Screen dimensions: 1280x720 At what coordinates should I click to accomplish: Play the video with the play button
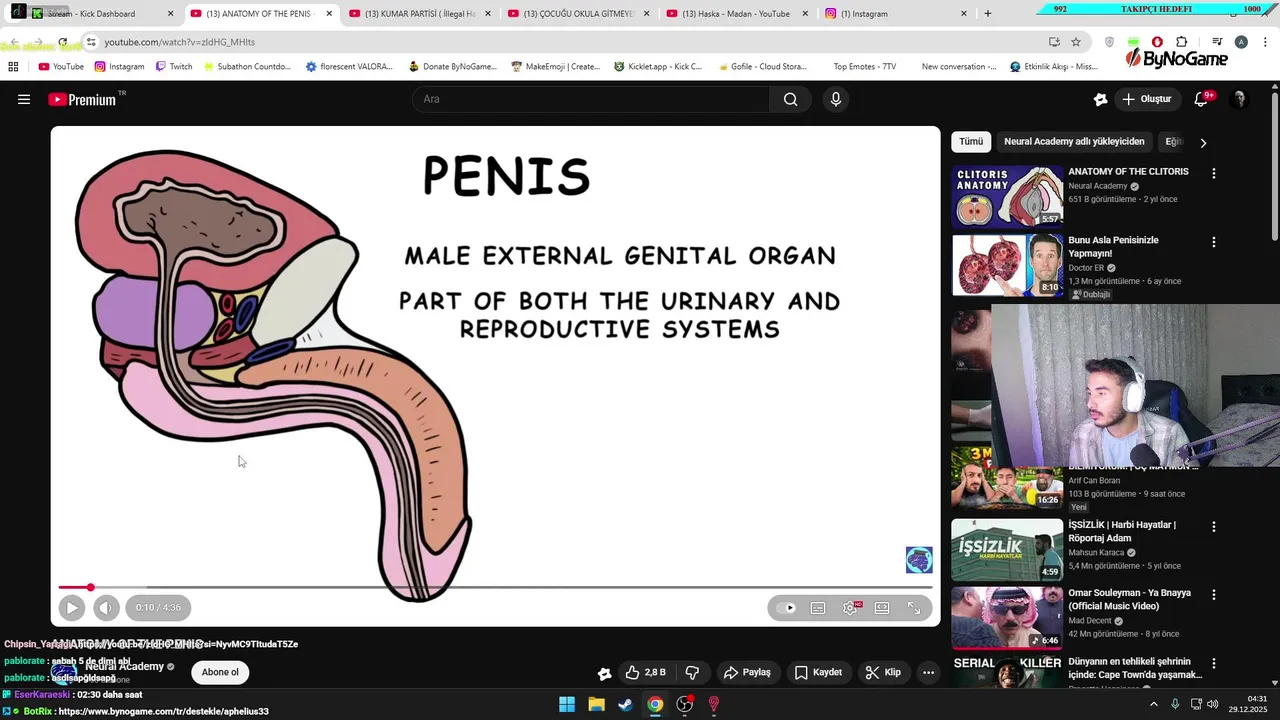[72, 607]
